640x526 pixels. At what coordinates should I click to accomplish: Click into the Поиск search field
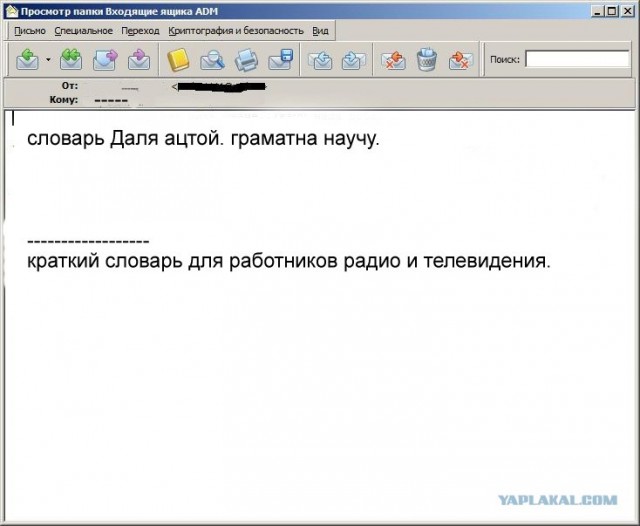[578, 59]
